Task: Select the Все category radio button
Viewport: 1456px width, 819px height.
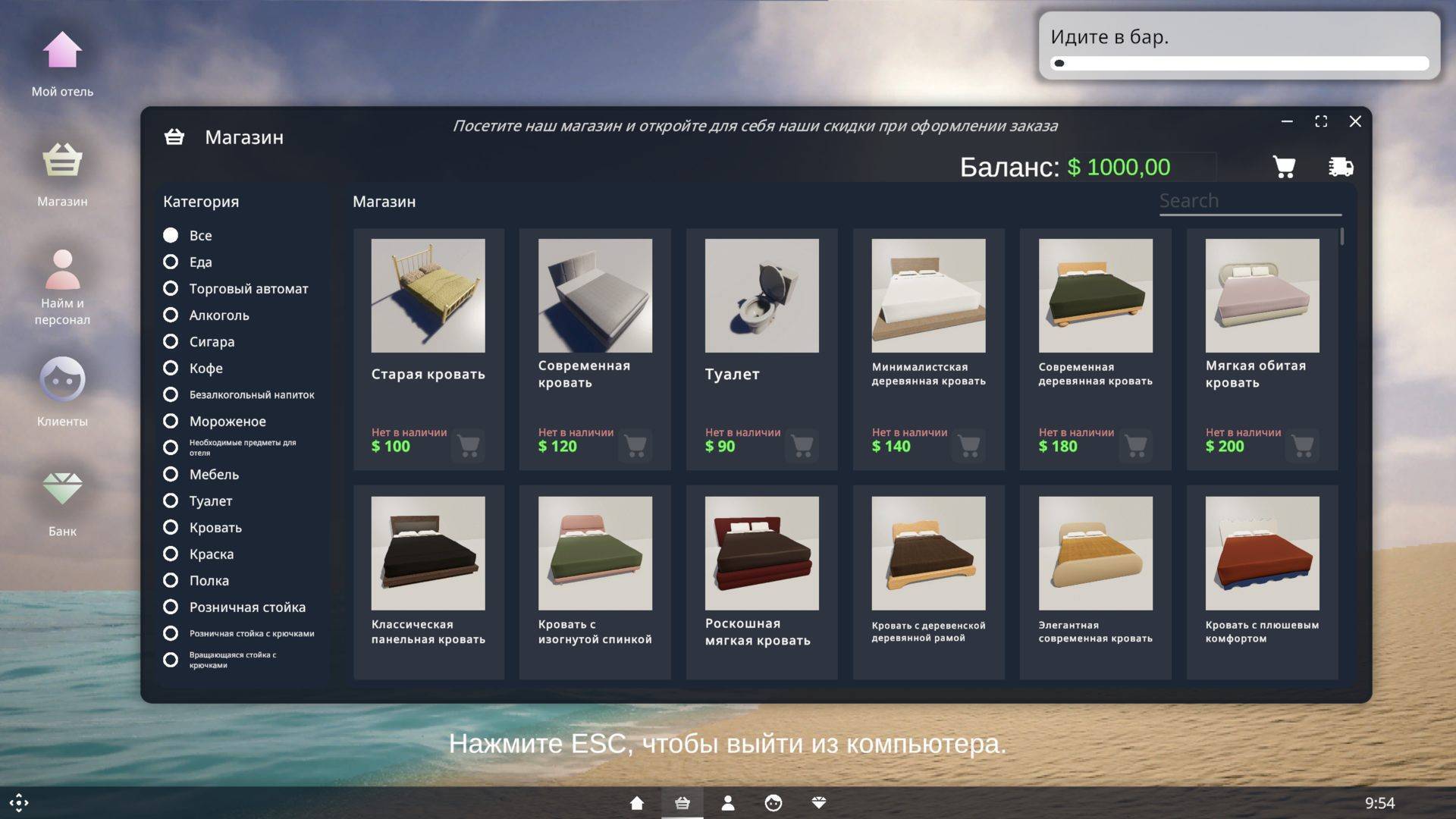Action: [171, 235]
